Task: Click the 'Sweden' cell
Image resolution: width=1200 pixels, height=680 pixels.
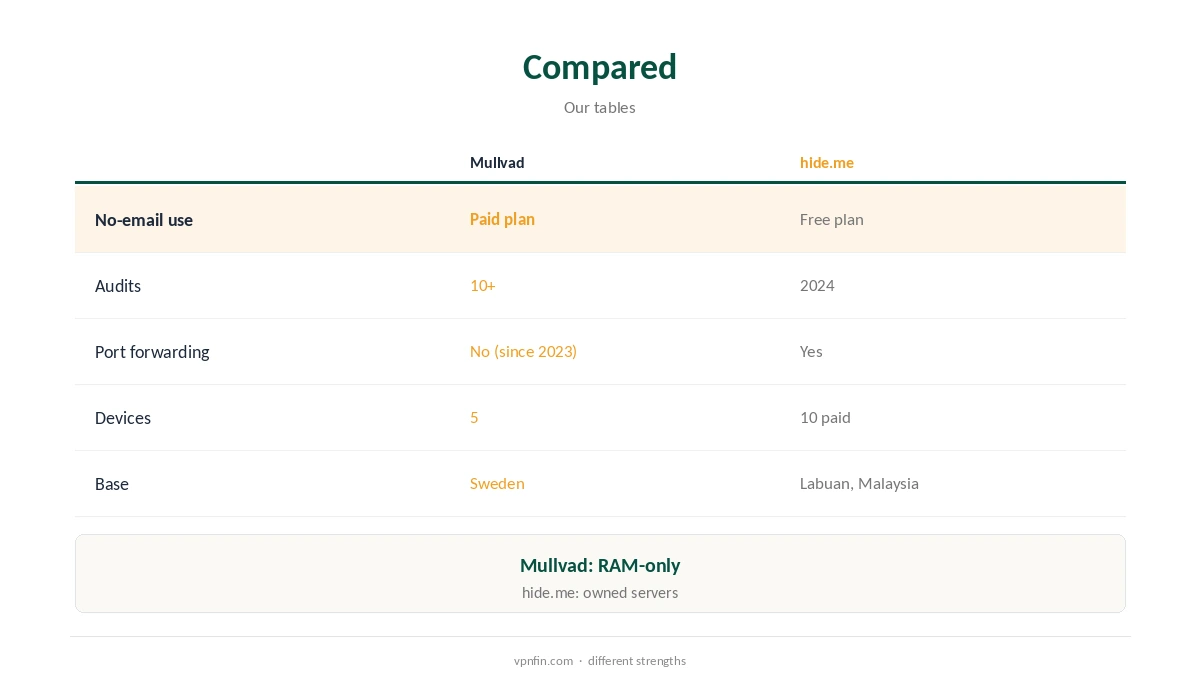Action: [x=497, y=483]
